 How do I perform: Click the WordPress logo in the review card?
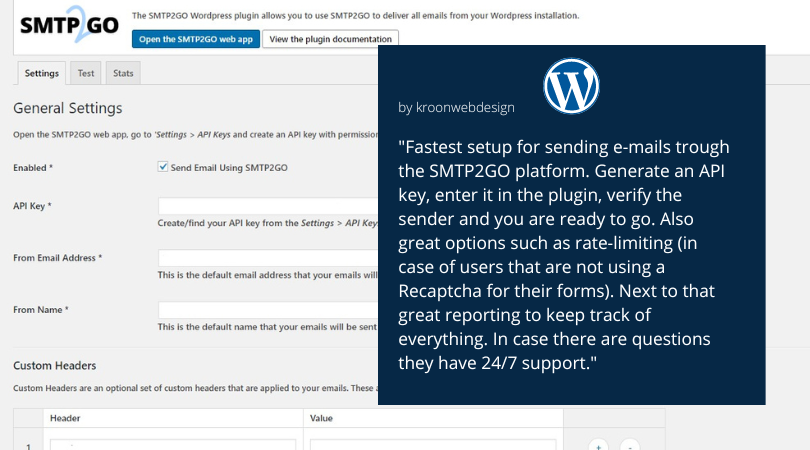[x=571, y=86]
